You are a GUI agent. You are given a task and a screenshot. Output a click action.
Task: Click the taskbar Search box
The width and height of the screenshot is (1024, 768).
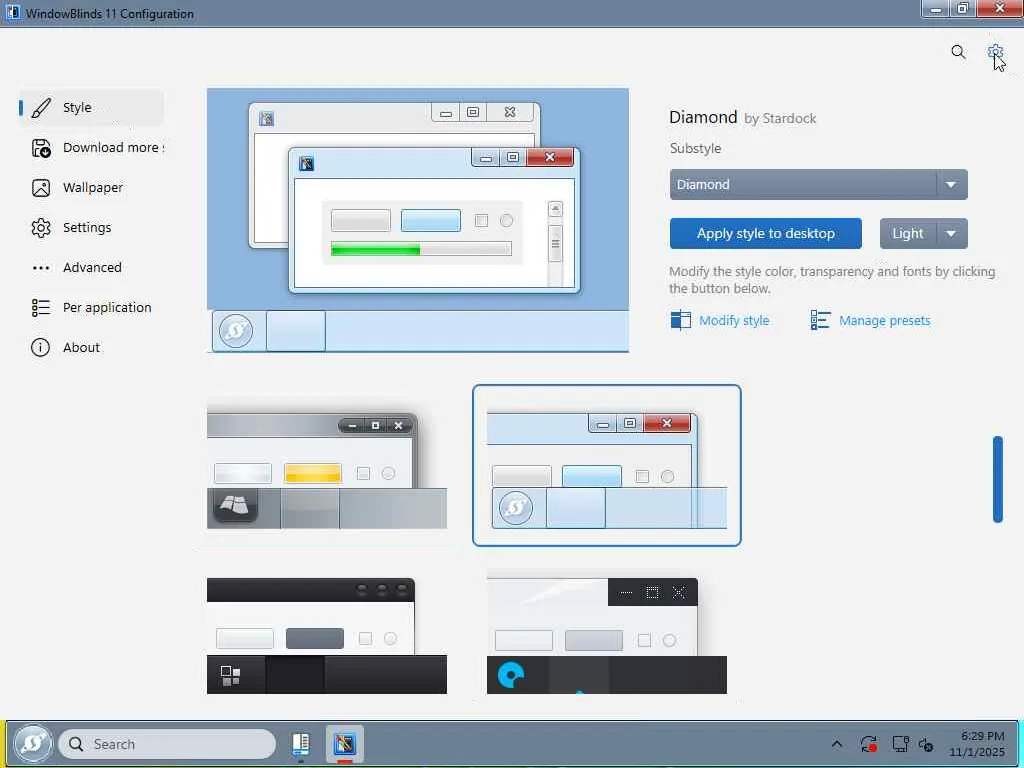point(167,744)
